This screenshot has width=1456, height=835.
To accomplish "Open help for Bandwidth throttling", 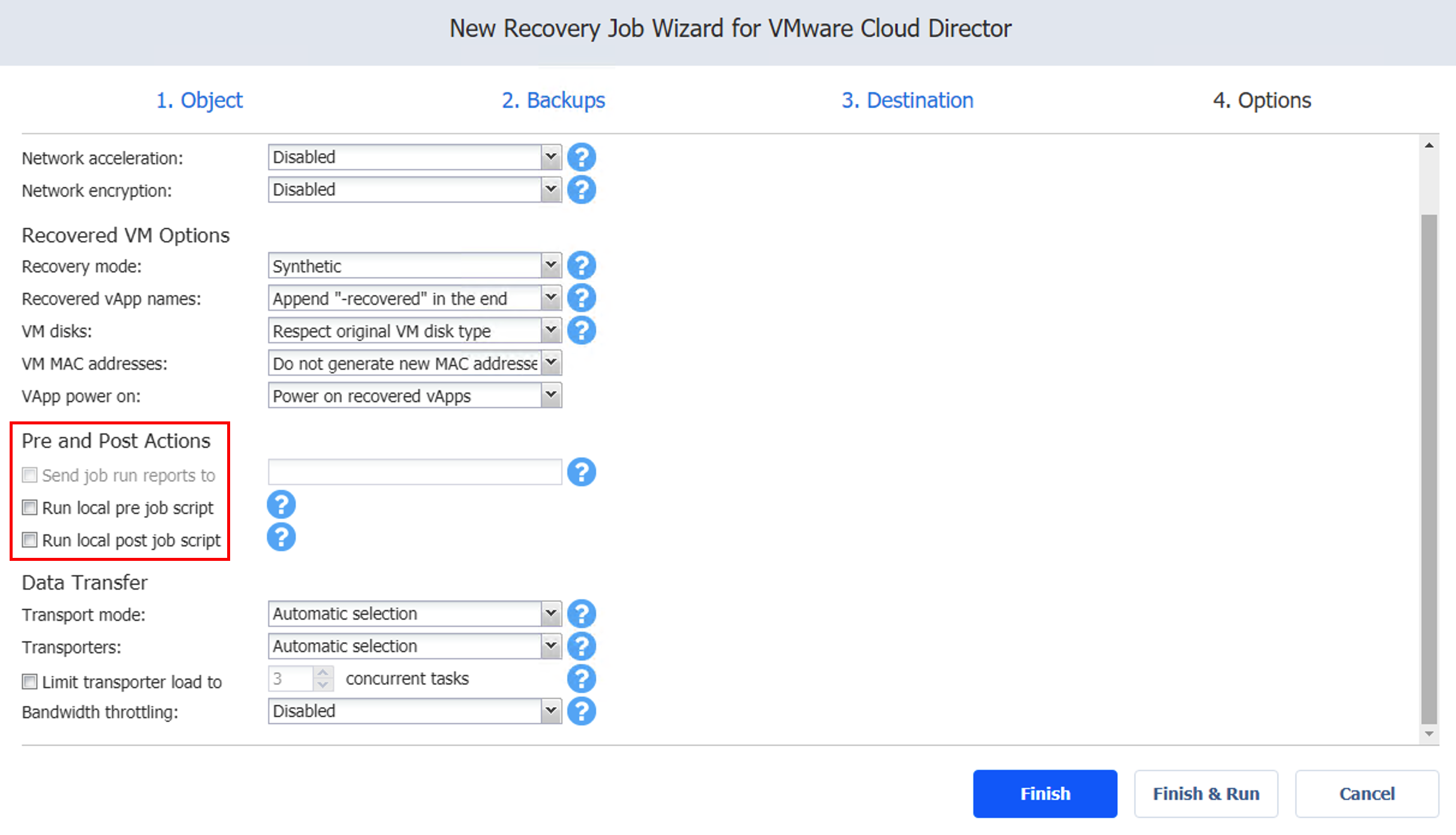I will [x=581, y=712].
